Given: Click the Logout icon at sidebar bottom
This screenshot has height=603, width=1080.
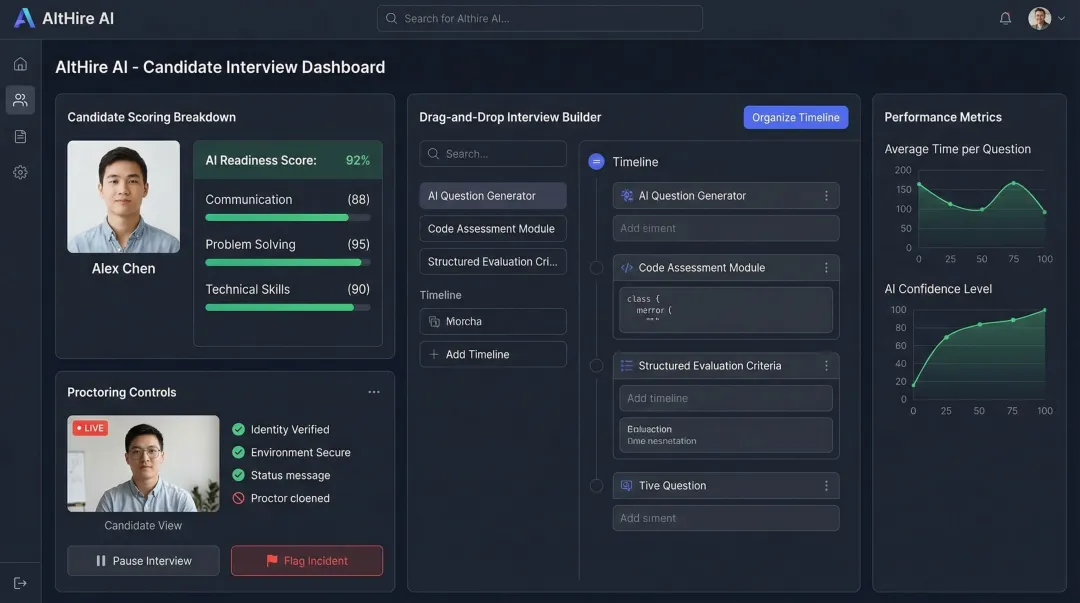Looking at the screenshot, I should pos(20,582).
